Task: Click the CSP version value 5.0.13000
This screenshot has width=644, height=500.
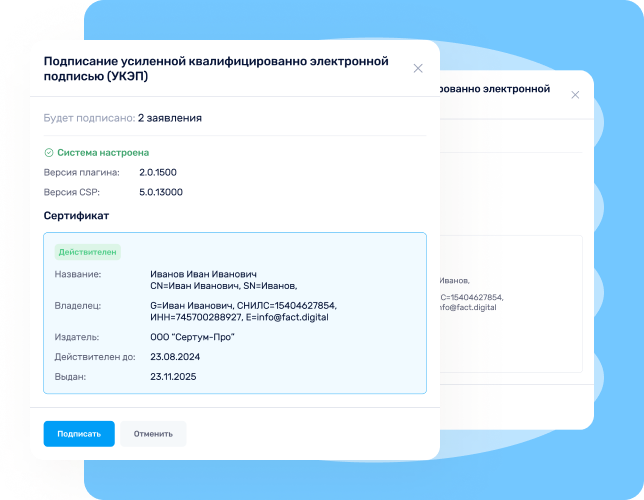Action: point(161,192)
